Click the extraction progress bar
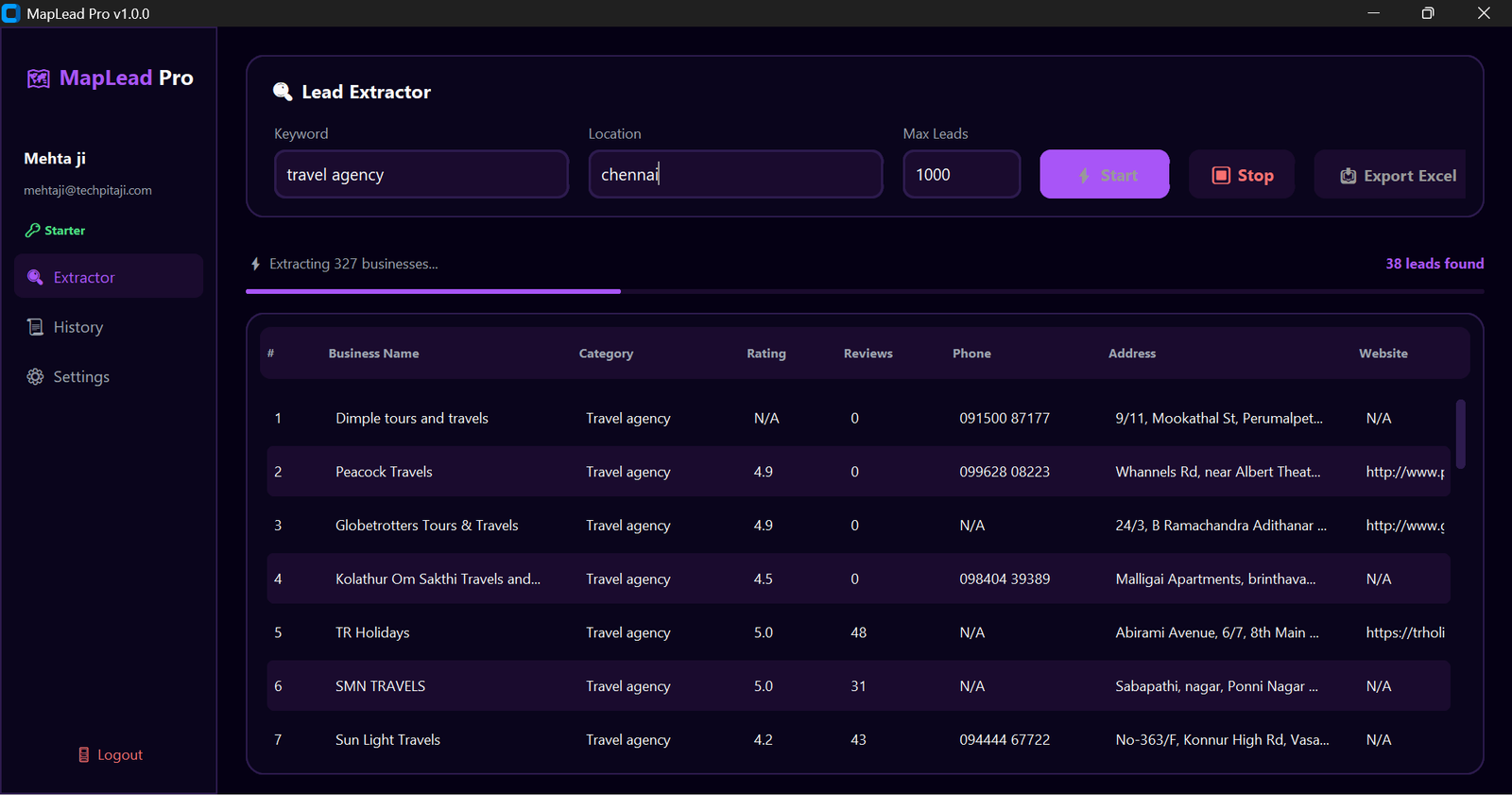1512x795 pixels. click(865, 291)
